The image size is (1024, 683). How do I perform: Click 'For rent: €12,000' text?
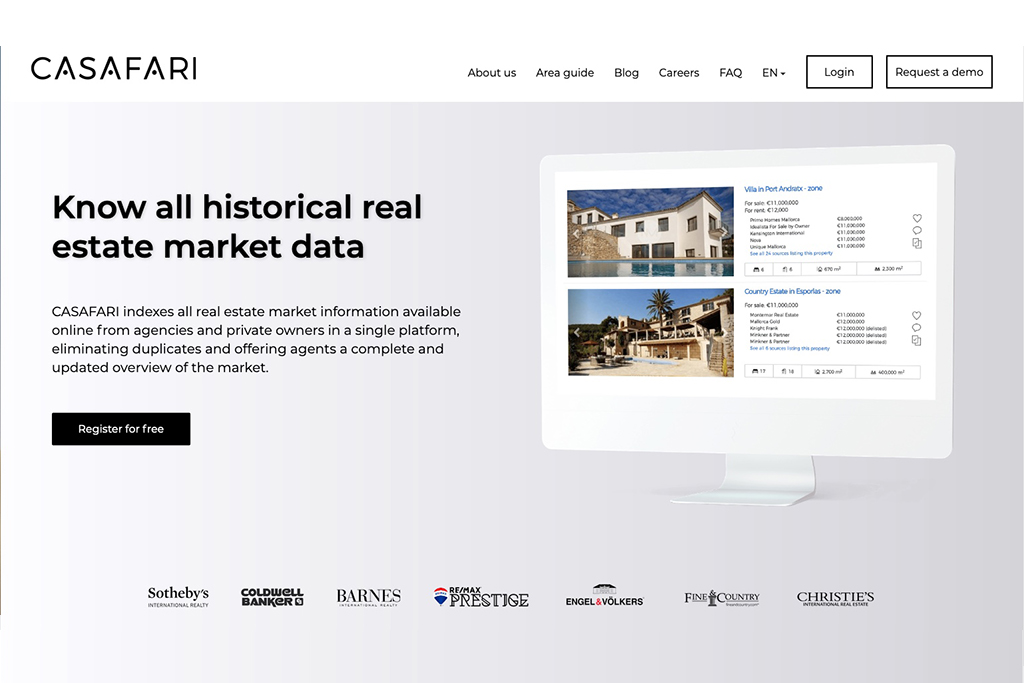[766, 210]
